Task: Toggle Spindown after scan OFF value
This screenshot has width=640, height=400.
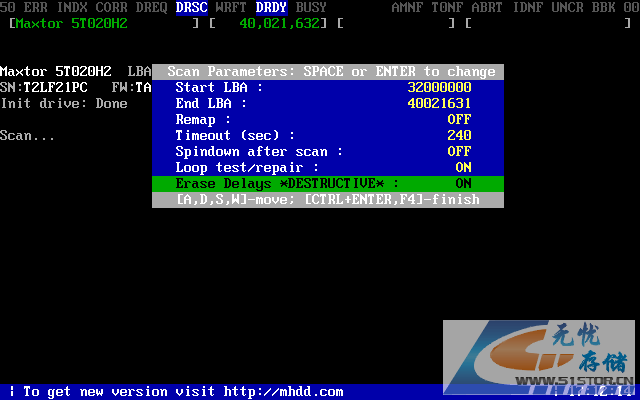Action: 459,151
